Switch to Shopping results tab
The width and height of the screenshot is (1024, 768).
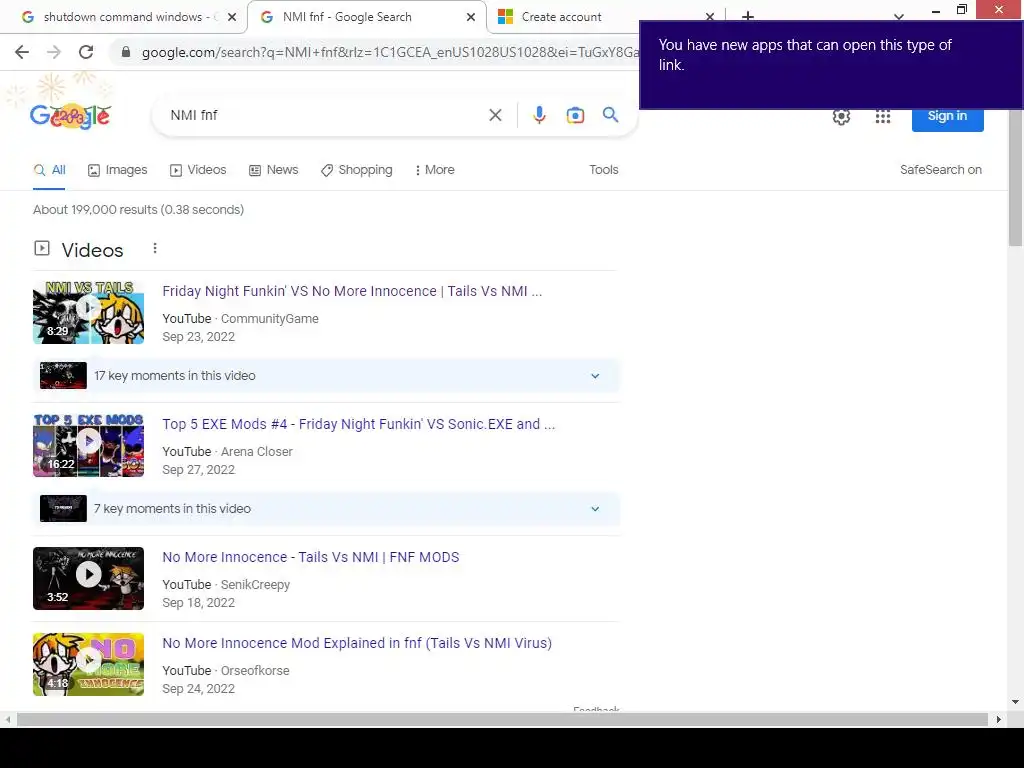(357, 170)
